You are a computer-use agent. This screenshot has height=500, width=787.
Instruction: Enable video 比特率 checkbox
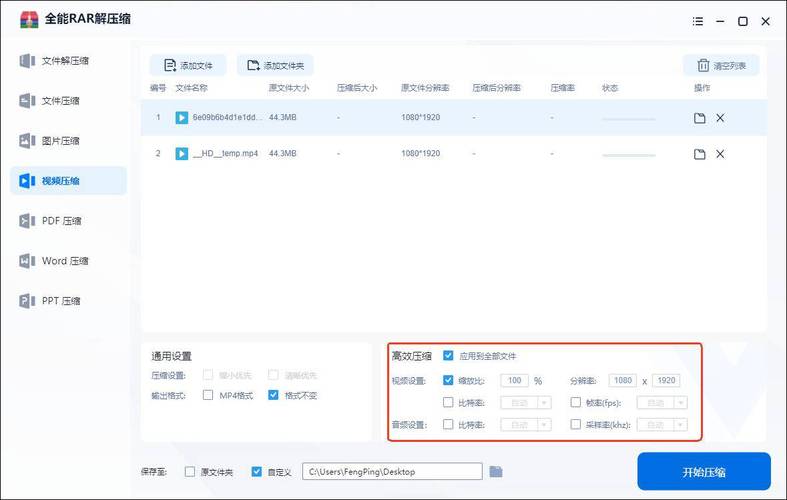click(448, 402)
